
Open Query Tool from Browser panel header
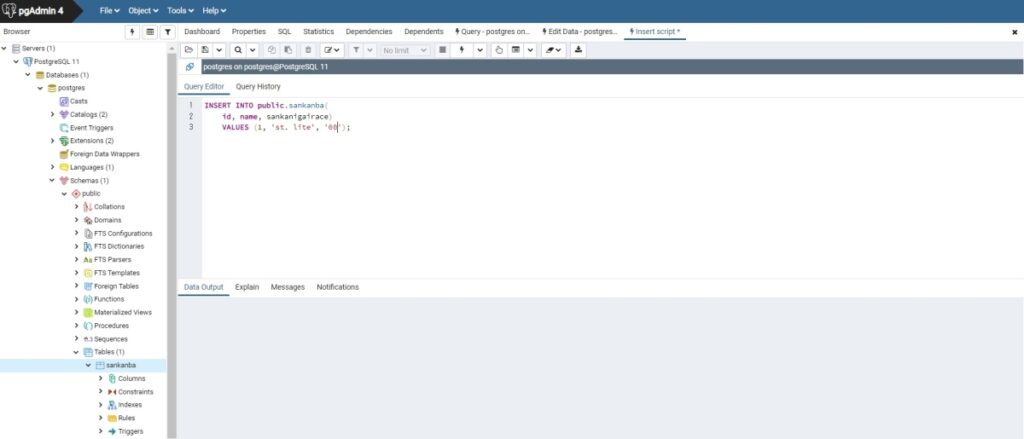point(133,32)
